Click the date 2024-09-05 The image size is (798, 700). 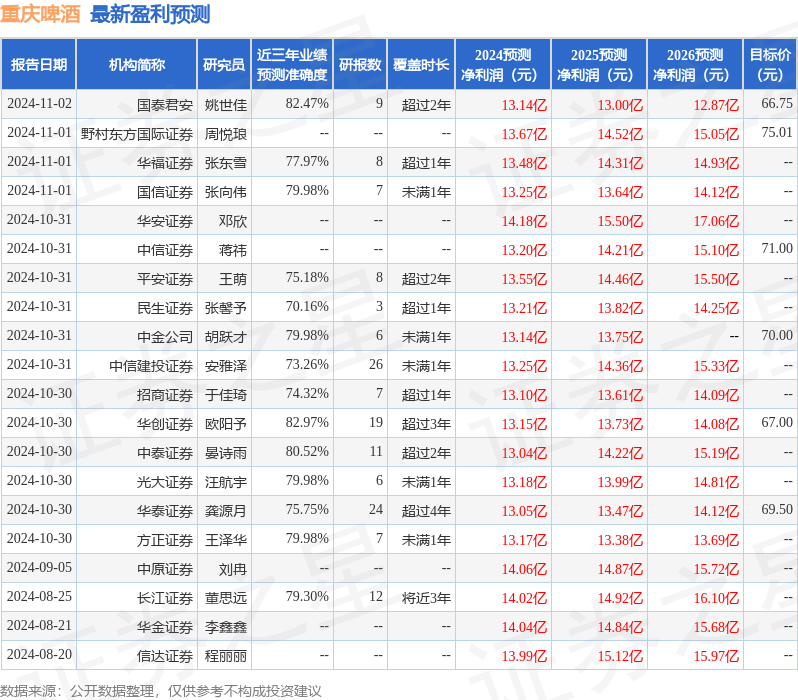click(39, 567)
